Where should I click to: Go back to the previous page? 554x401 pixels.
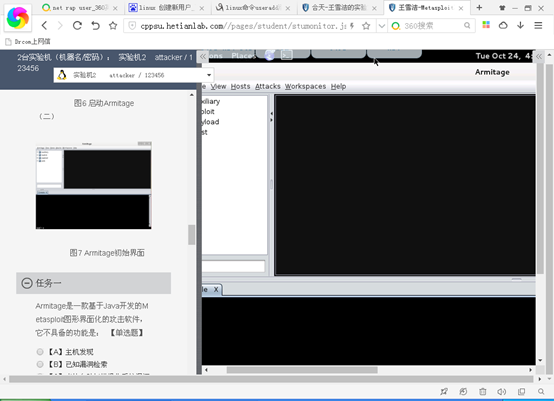(45, 25)
